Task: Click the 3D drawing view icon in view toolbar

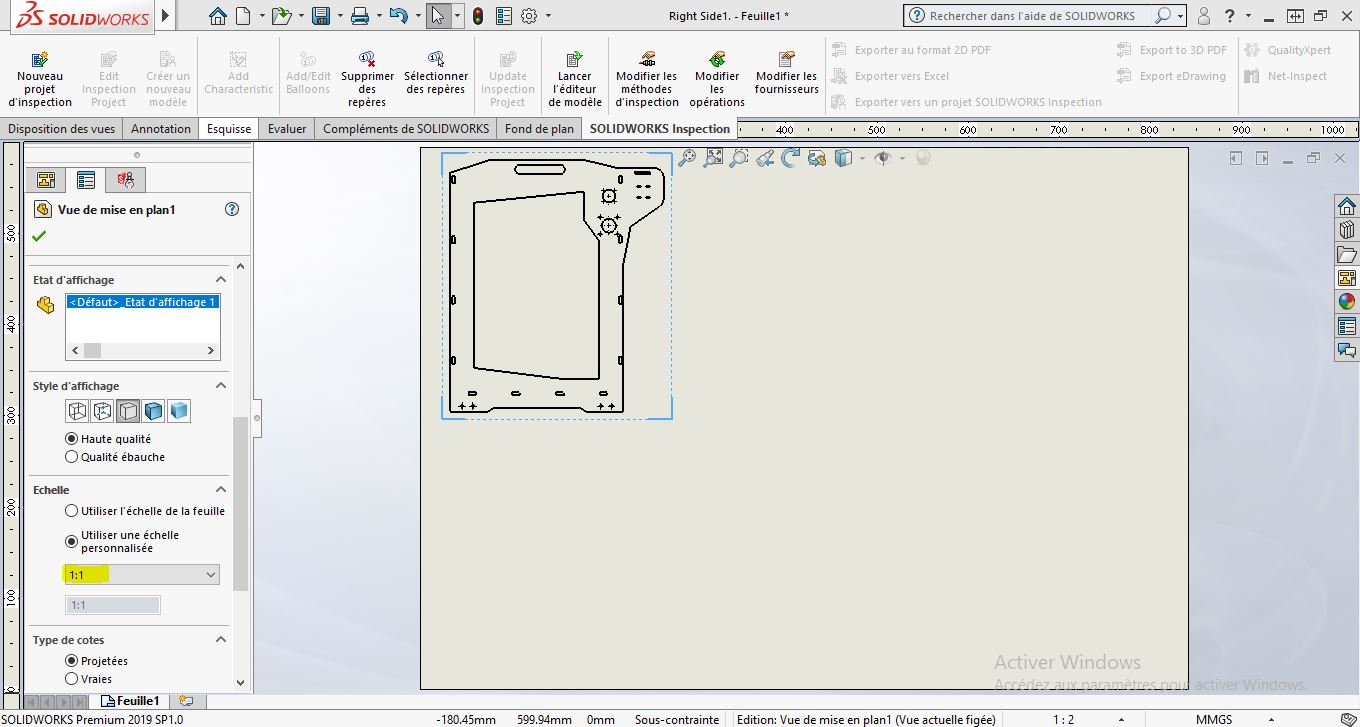Action: [816, 158]
